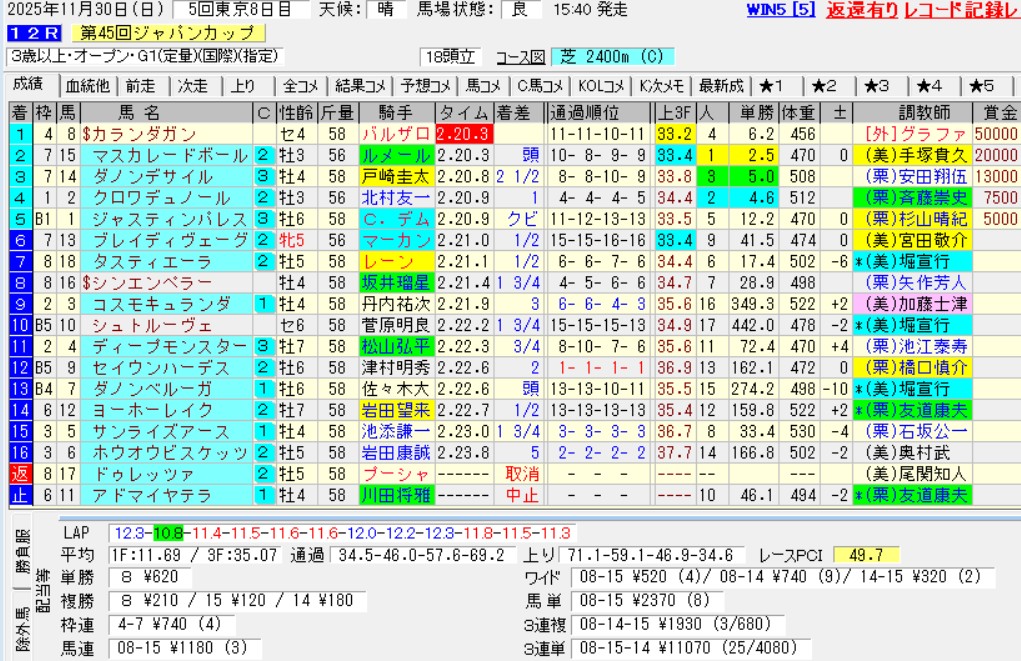Screen dimensions: 1021x661
Task: Click the 返 (refund) marker for ドゥレッツァ
Action: pos(20,473)
